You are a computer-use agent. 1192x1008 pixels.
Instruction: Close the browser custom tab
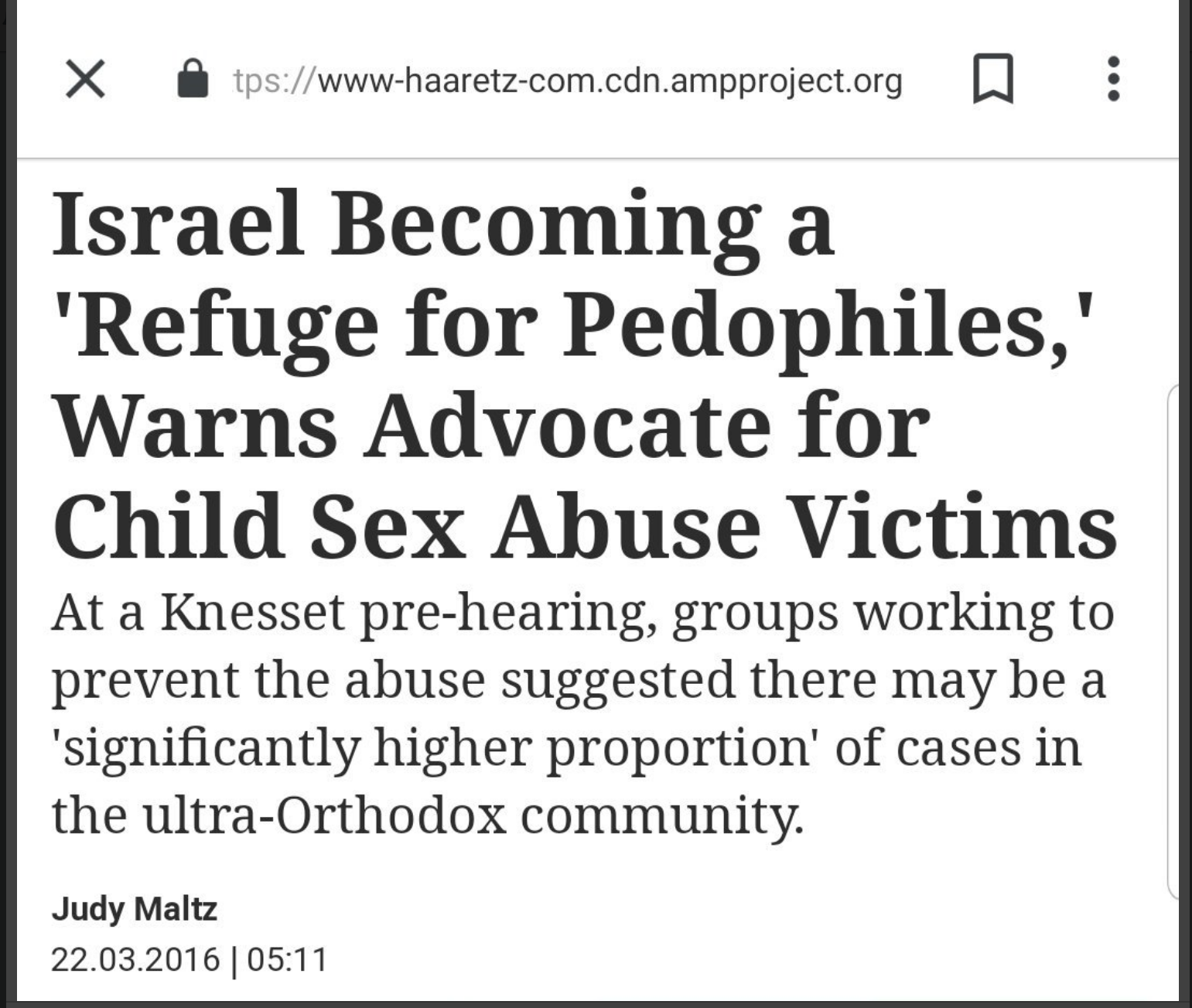click(x=85, y=80)
